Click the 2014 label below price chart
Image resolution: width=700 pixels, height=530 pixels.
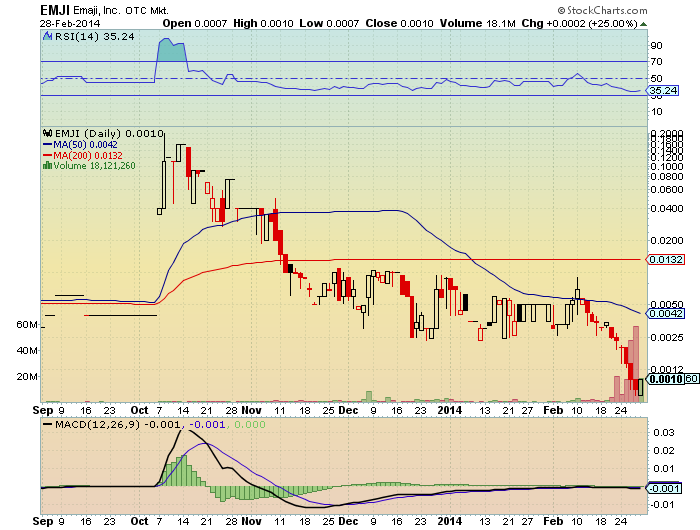(450, 410)
